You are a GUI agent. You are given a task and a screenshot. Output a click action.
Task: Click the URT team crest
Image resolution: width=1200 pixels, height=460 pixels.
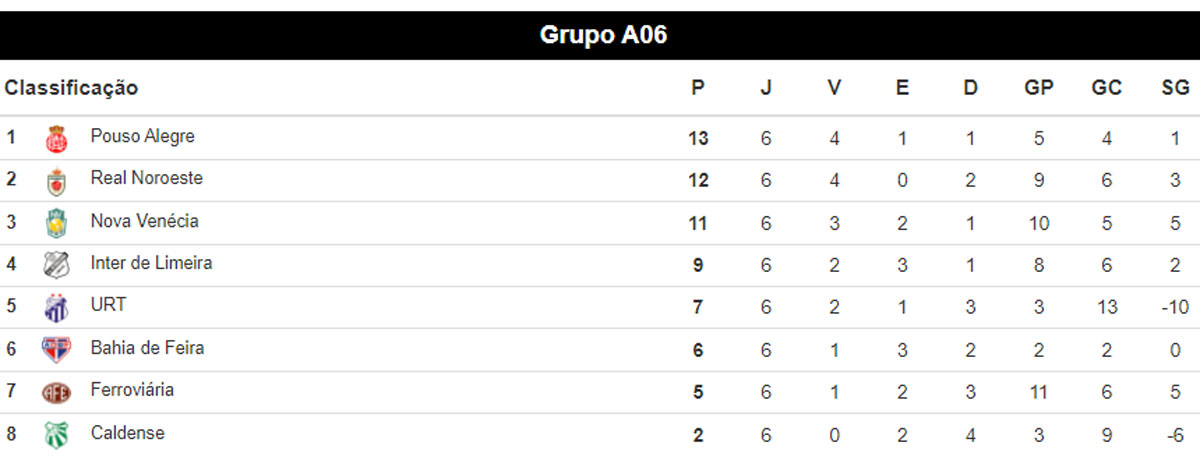click(x=57, y=307)
